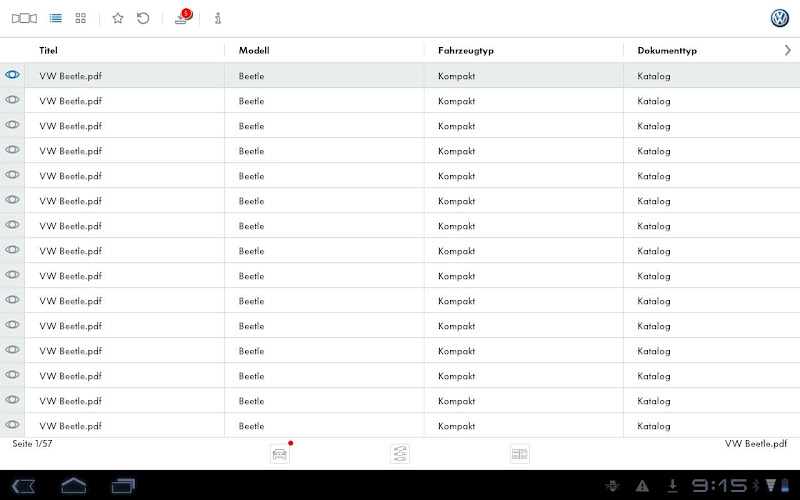Show more columns with the right chevron
Viewport: 800px width, 500px height.
[x=788, y=50]
